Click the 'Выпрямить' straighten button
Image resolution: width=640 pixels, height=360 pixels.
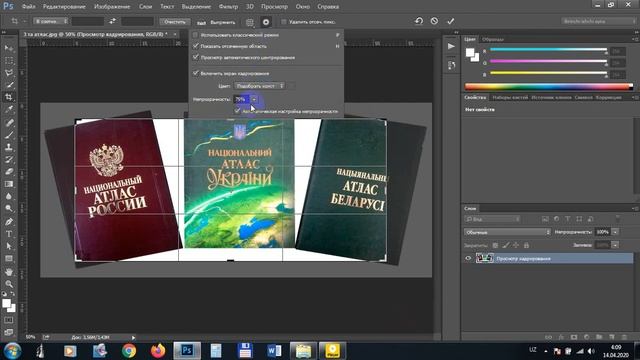tap(218, 22)
